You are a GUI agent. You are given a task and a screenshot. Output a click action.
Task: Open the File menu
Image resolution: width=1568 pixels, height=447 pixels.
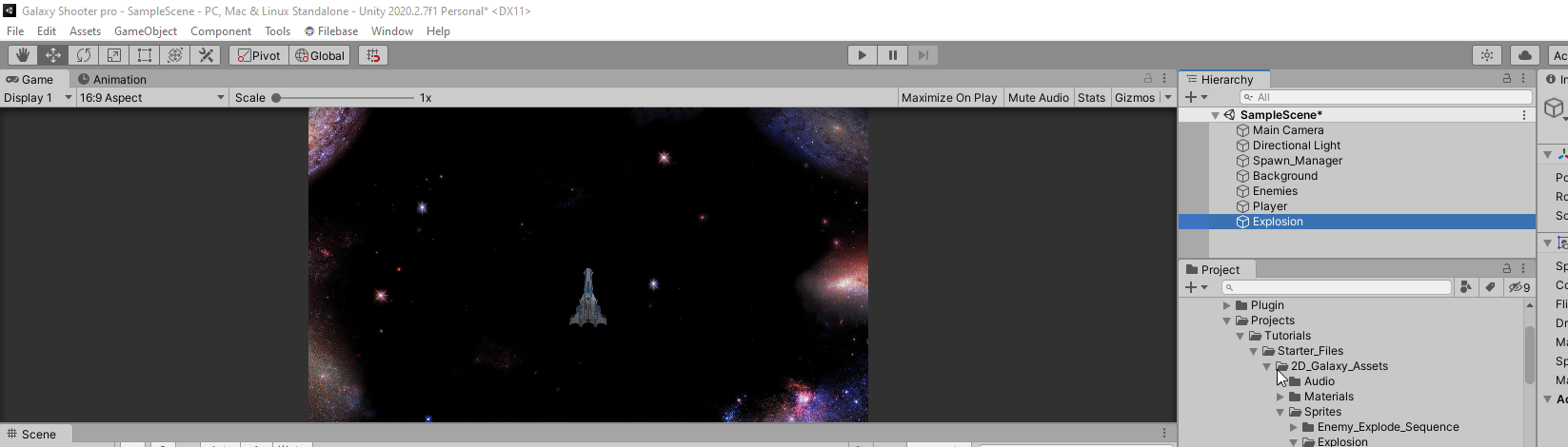pos(15,31)
